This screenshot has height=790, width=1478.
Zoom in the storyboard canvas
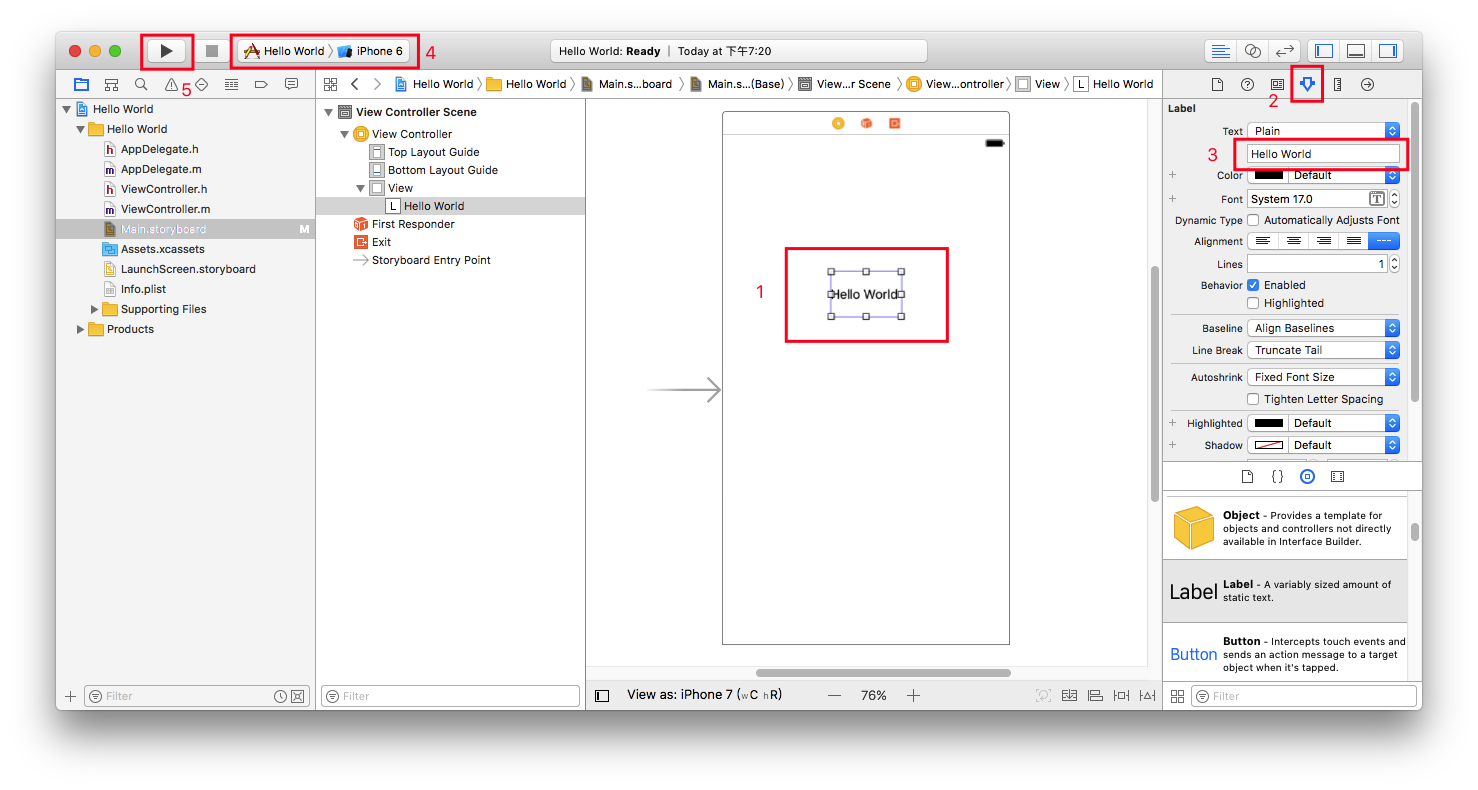(x=913, y=695)
